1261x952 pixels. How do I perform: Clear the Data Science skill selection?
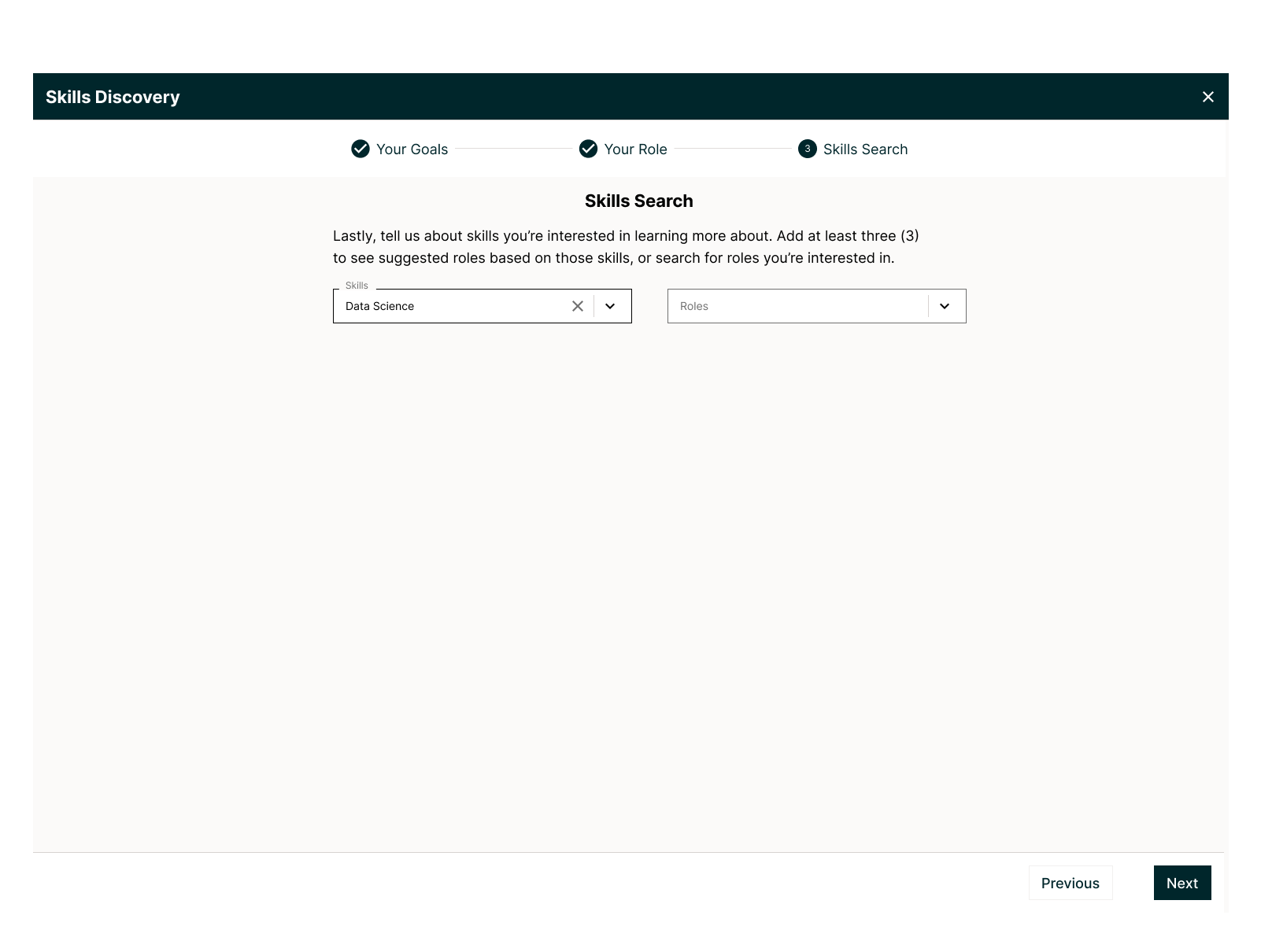577,306
